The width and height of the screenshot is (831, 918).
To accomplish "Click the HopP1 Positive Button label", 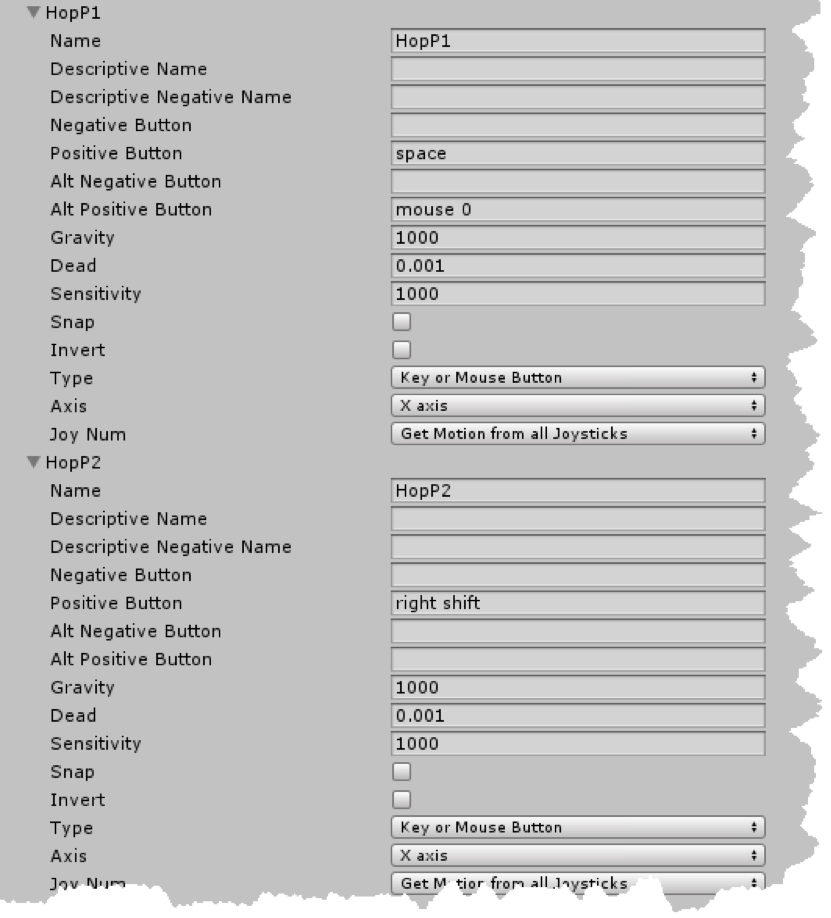I will click(116, 153).
